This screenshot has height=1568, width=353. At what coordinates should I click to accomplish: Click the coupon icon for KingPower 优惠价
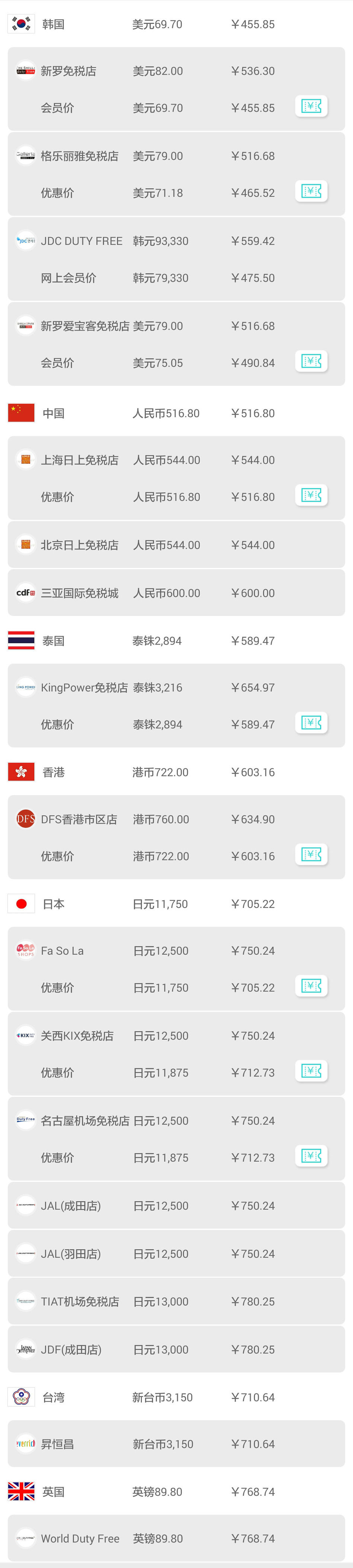pos(311,723)
